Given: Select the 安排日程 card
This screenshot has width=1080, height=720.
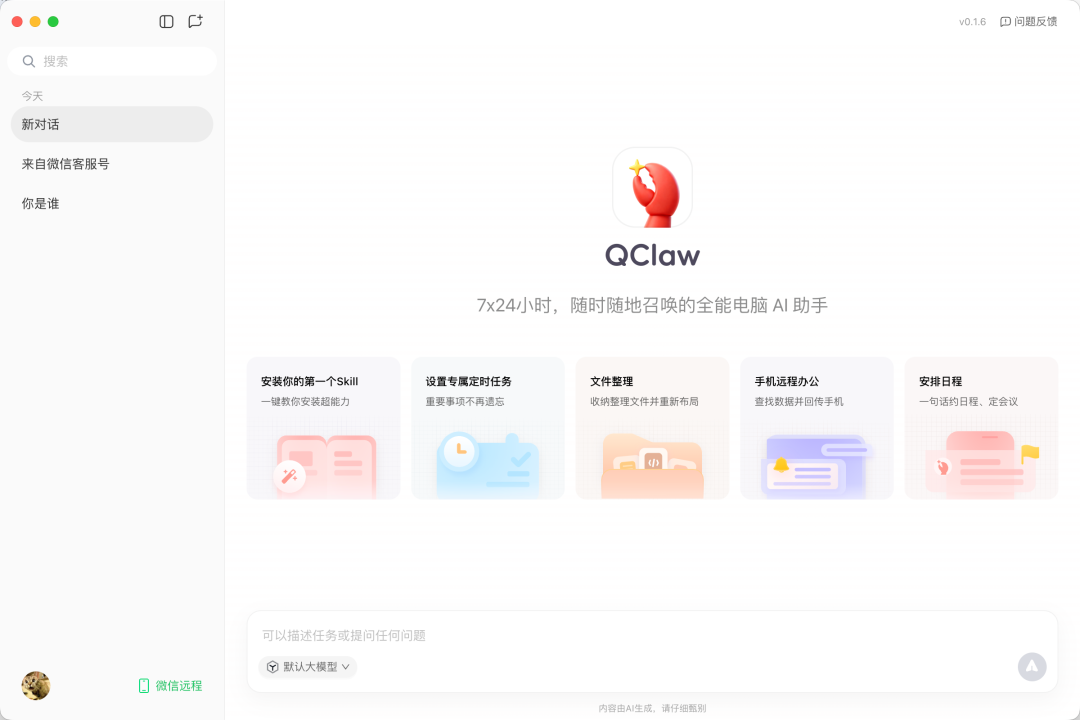Looking at the screenshot, I should point(982,428).
